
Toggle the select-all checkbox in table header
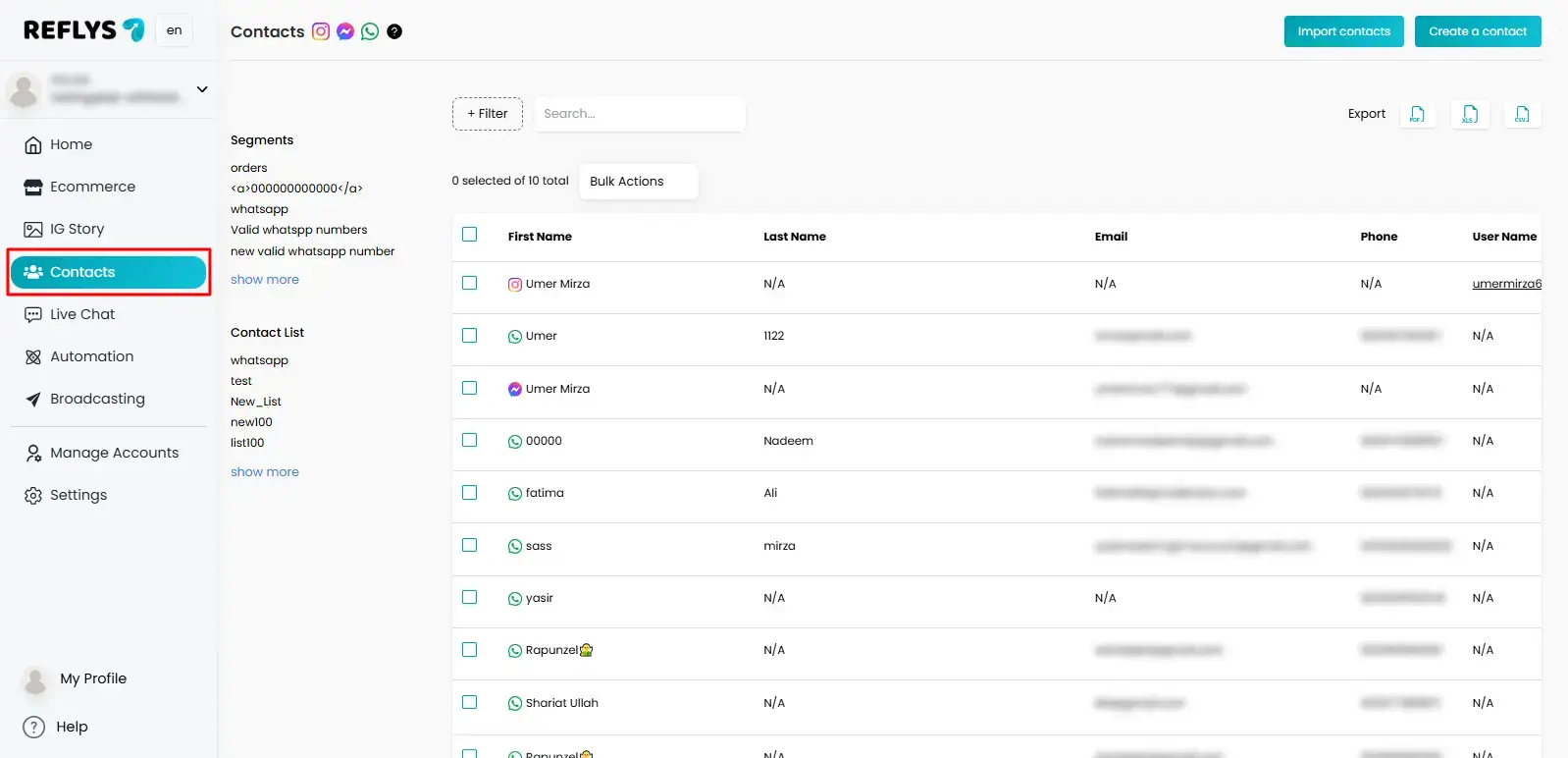point(470,235)
